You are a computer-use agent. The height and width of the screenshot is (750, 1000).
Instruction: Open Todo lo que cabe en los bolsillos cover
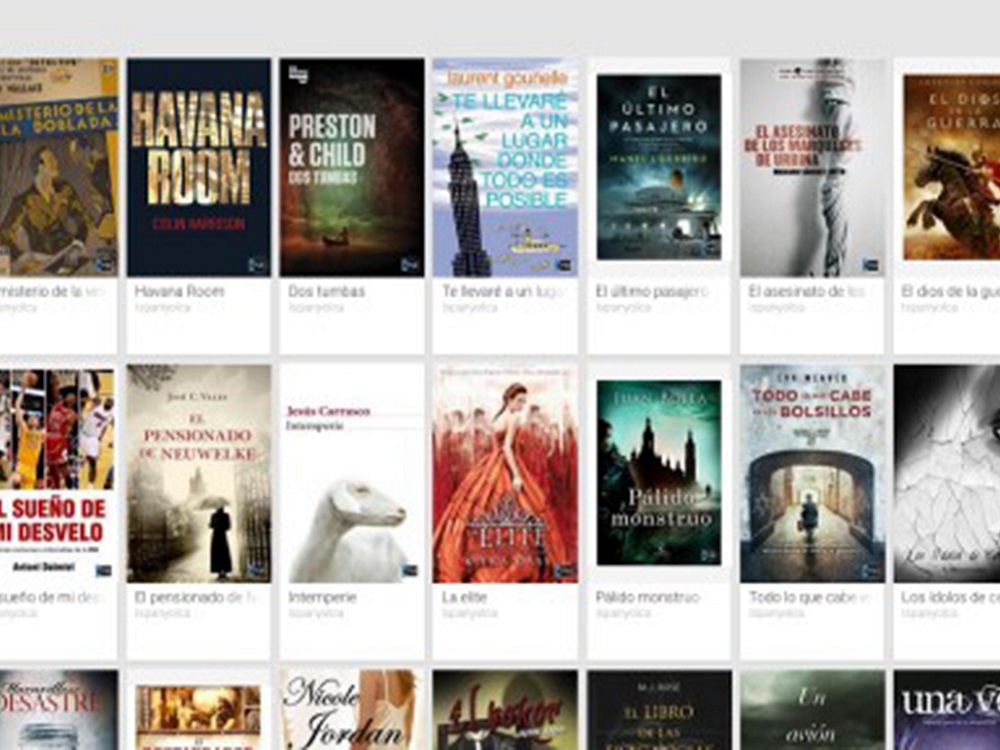pos(812,473)
